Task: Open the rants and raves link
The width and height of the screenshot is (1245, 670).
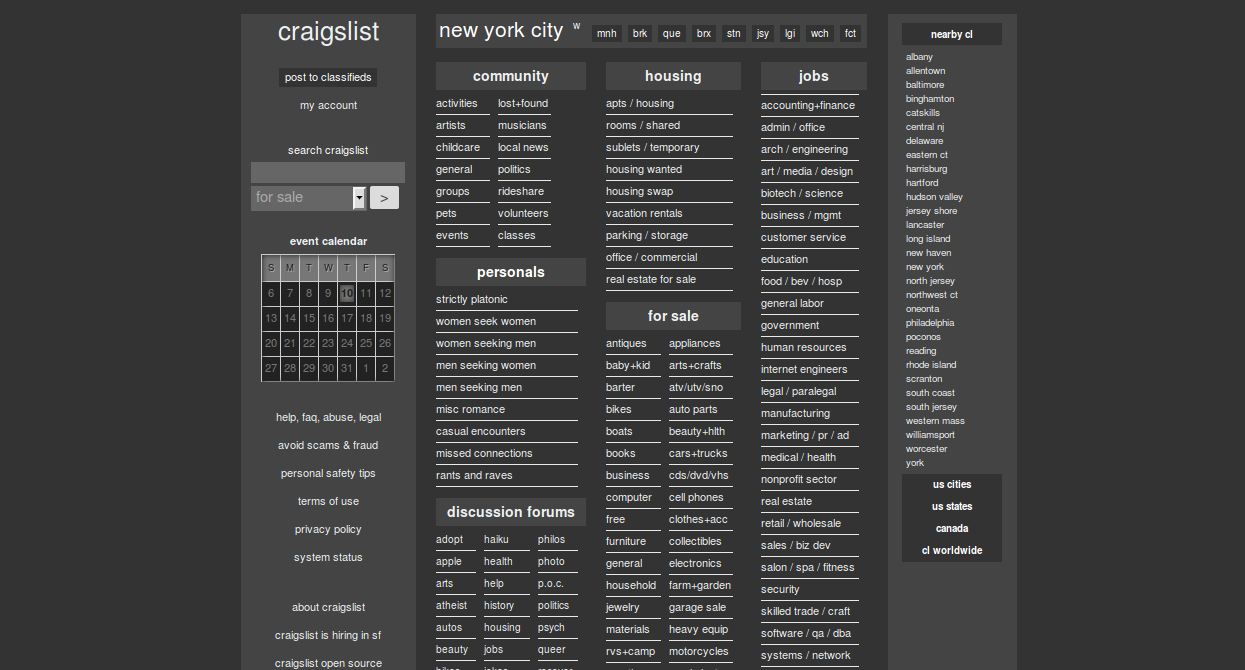Action: point(474,475)
